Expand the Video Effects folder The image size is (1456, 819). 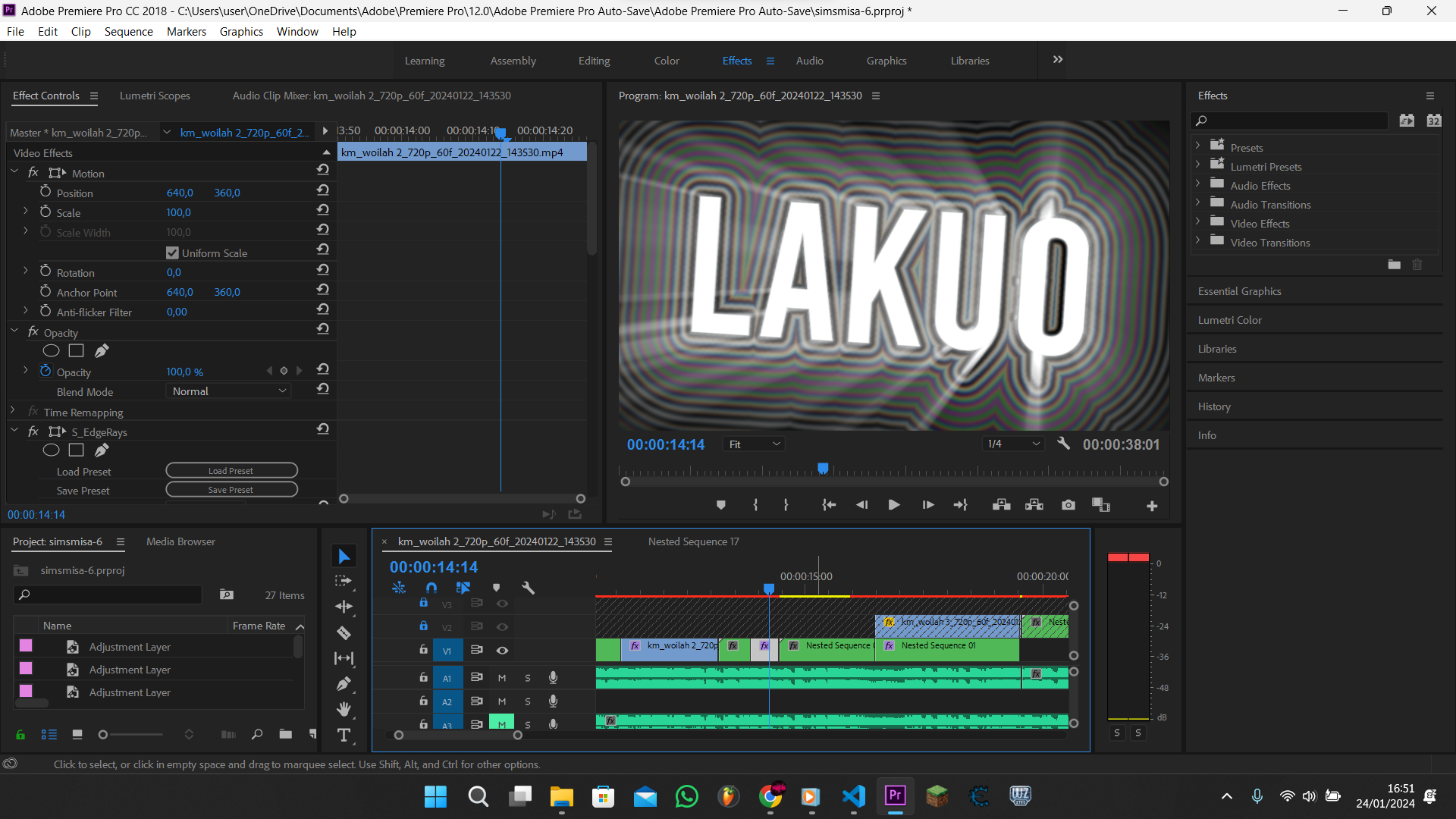(1197, 223)
